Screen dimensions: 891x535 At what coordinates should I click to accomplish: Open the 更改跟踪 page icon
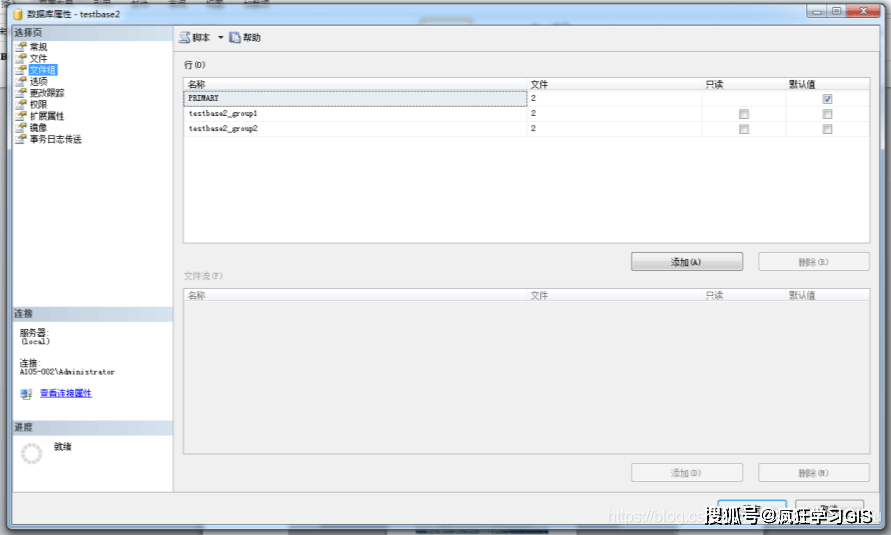(21, 93)
